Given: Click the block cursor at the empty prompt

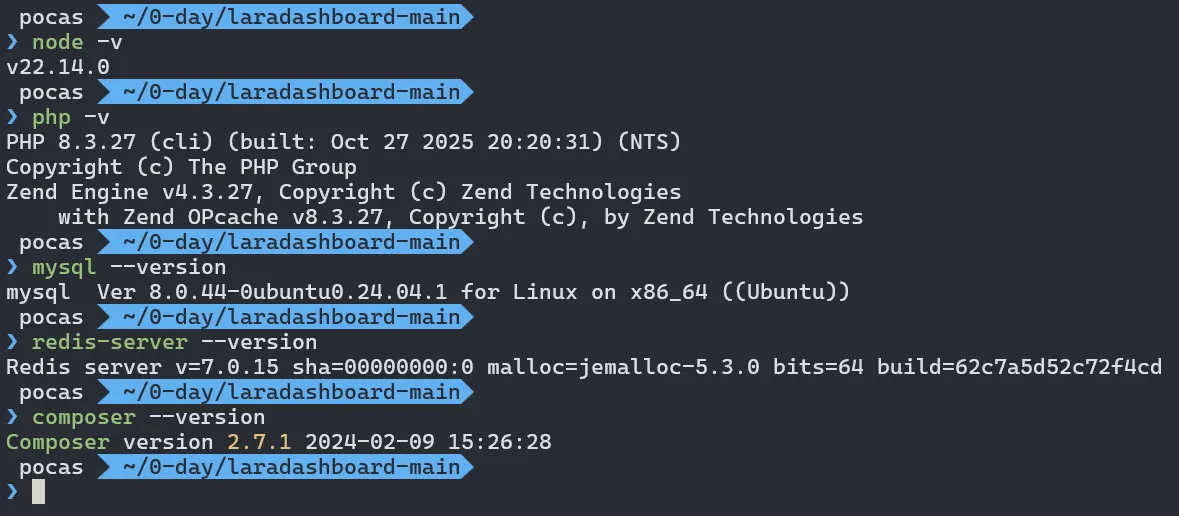Looking at the screenshot, I should pyautogui.click(x=39, y=491).
